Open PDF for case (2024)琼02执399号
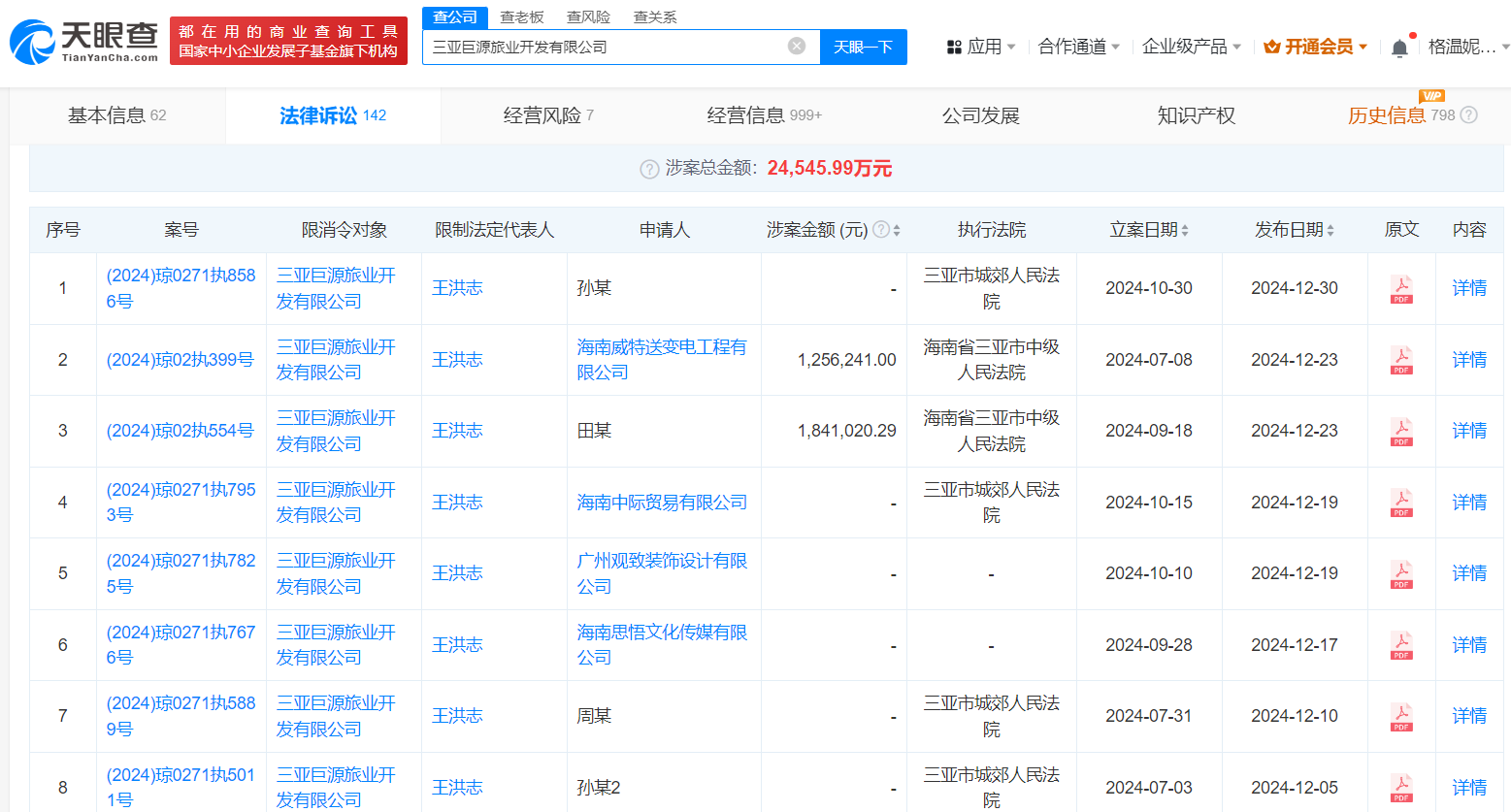This screenshot has height=812, width=1511. 1401,360
